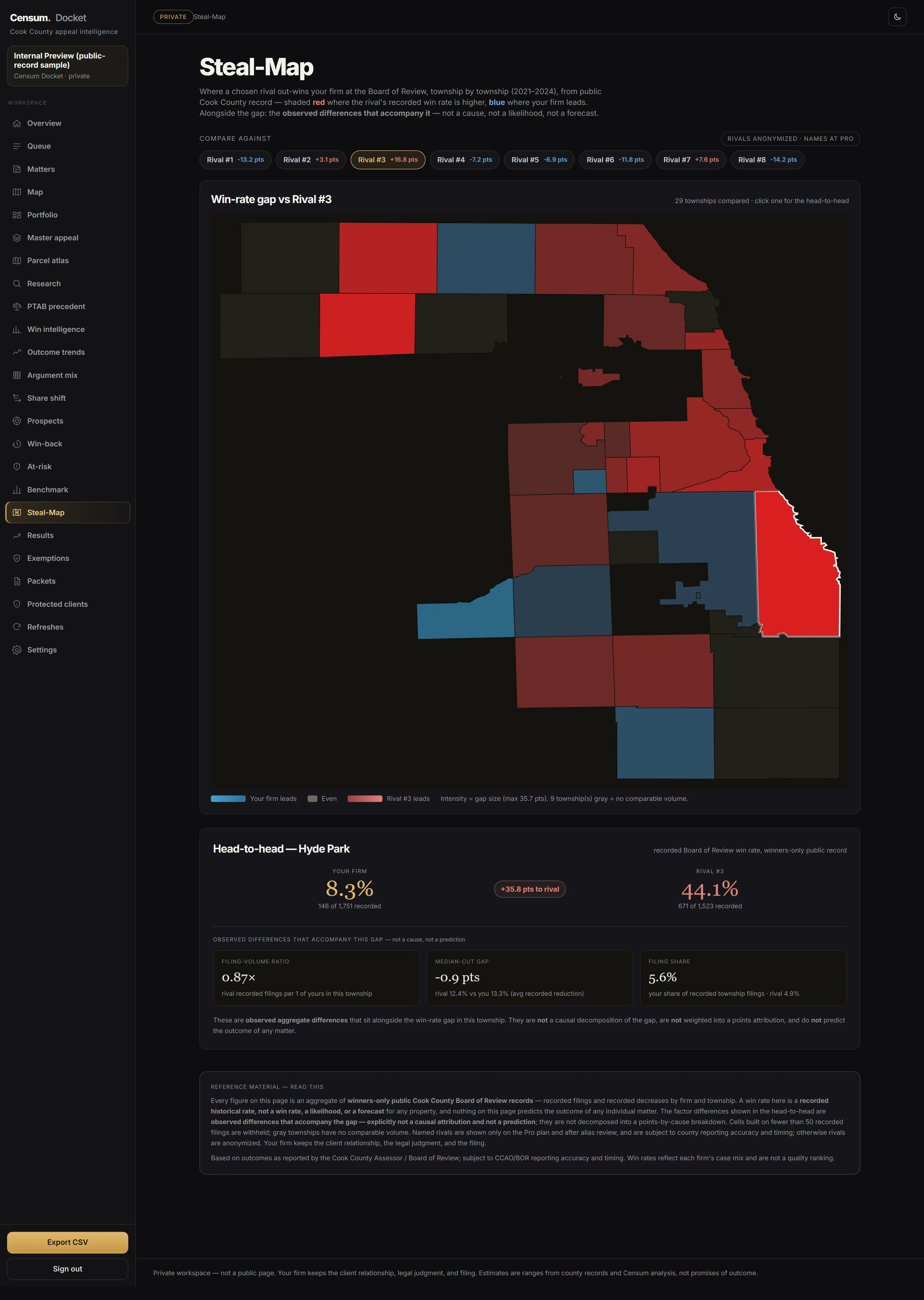Click the Master appeal layers icon
Viewport: 924px width, 1300px height.
coord(17,238)
